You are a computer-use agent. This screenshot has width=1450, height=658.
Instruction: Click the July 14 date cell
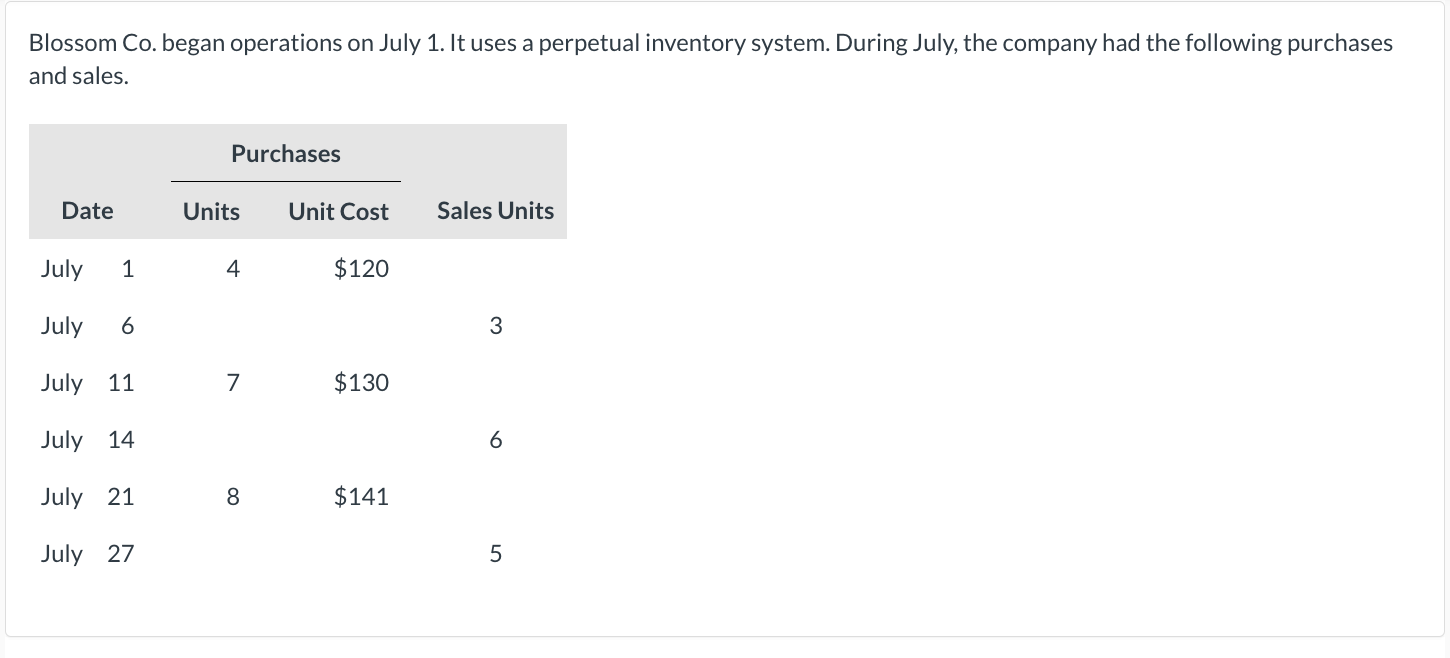point(87,440)
